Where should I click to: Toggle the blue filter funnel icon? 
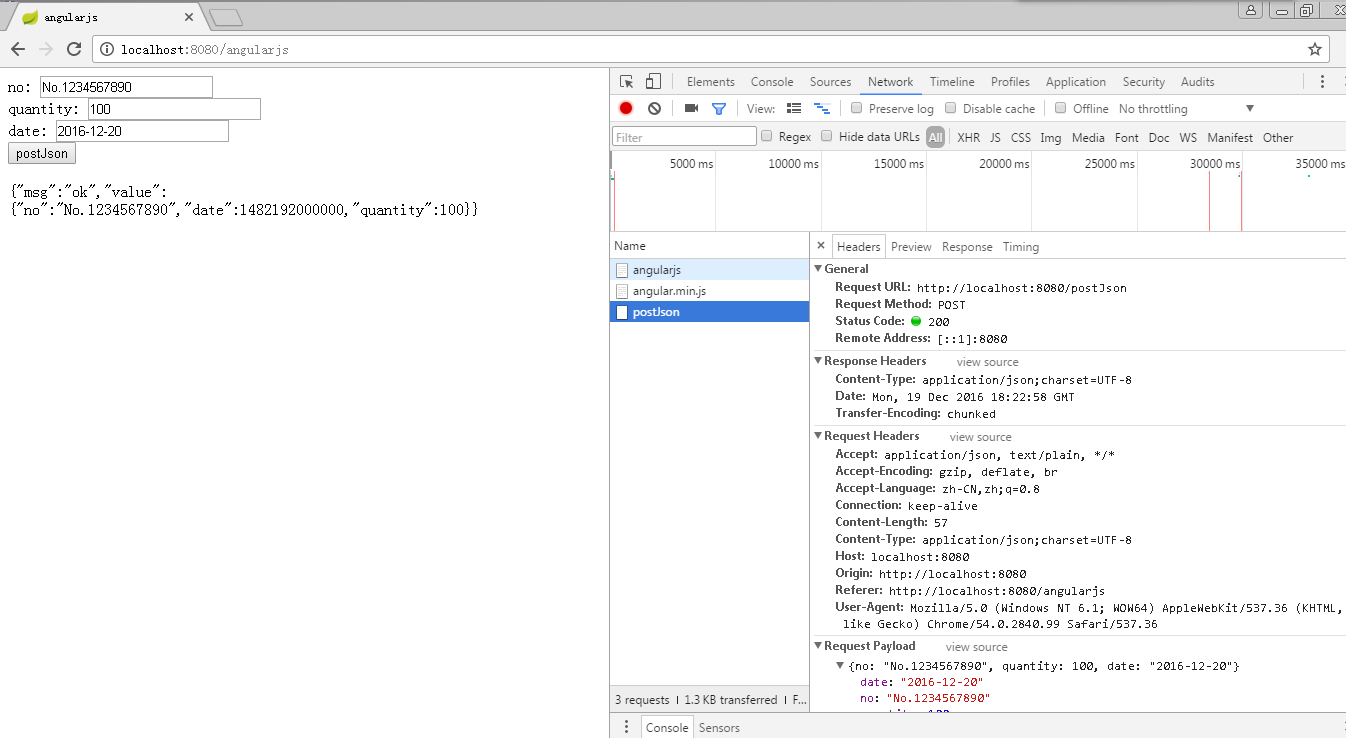[718, 108]
